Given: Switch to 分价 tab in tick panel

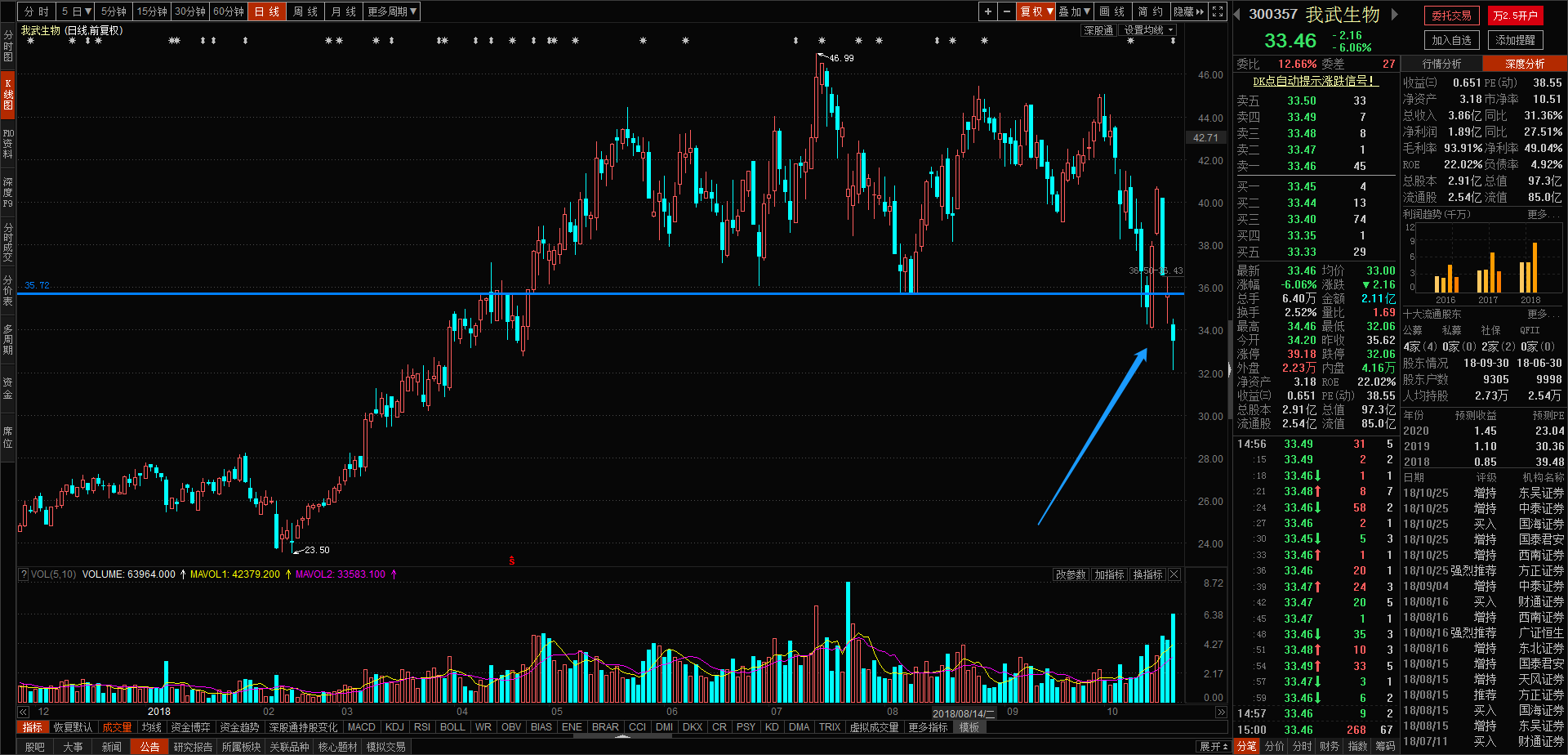Looking at the screenshot, I should [1274, 746].
